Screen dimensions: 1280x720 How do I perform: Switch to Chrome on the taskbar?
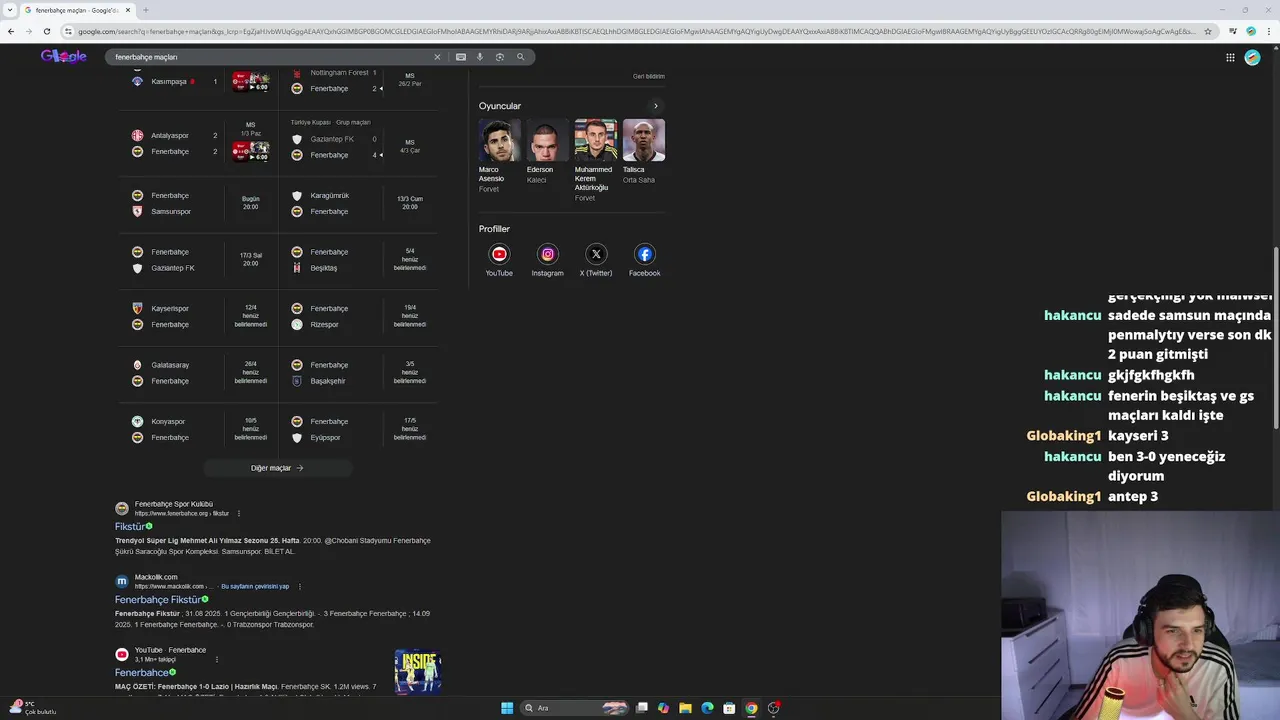point(751,708)
